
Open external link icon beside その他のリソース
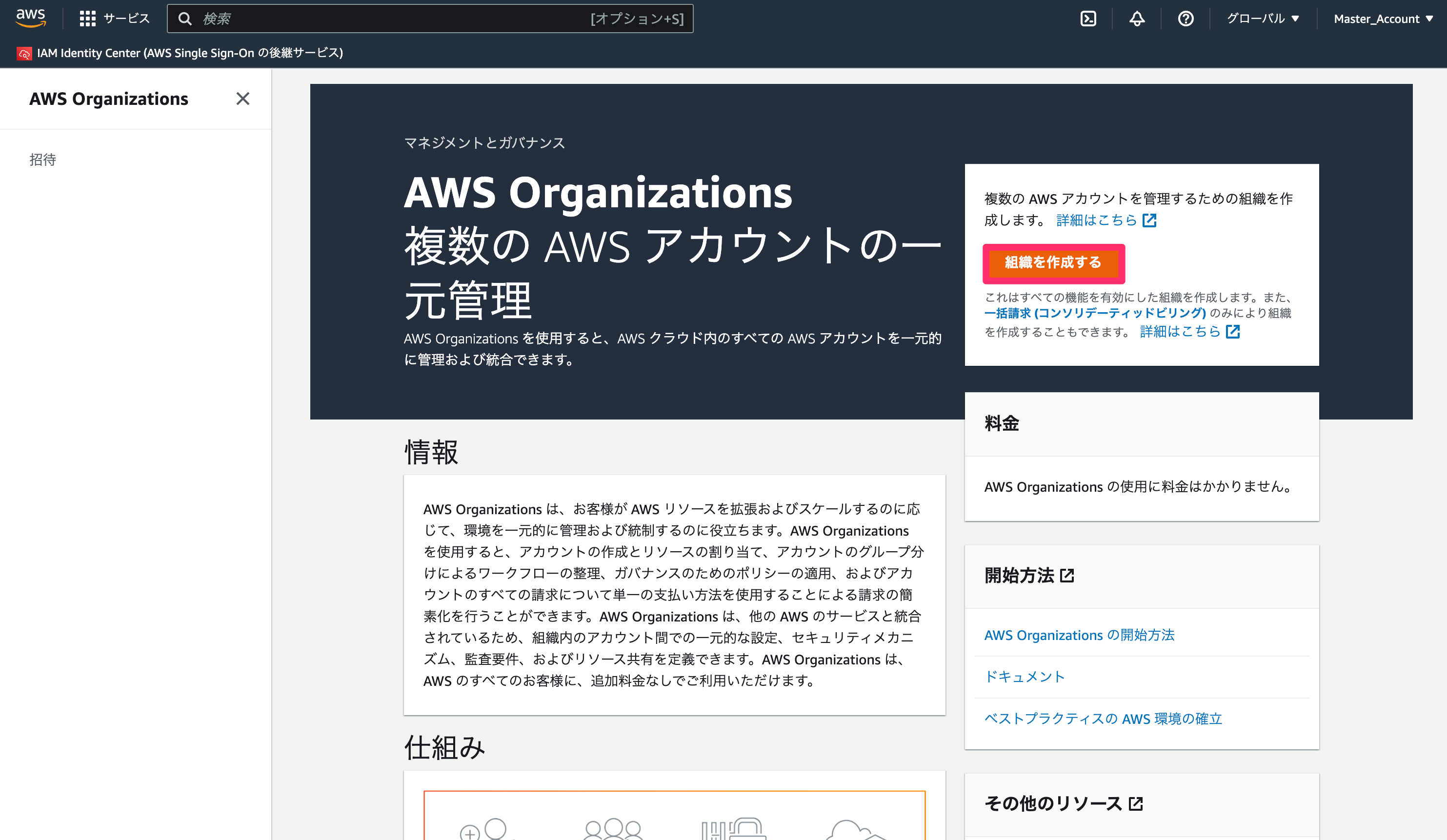(1136, 803)
